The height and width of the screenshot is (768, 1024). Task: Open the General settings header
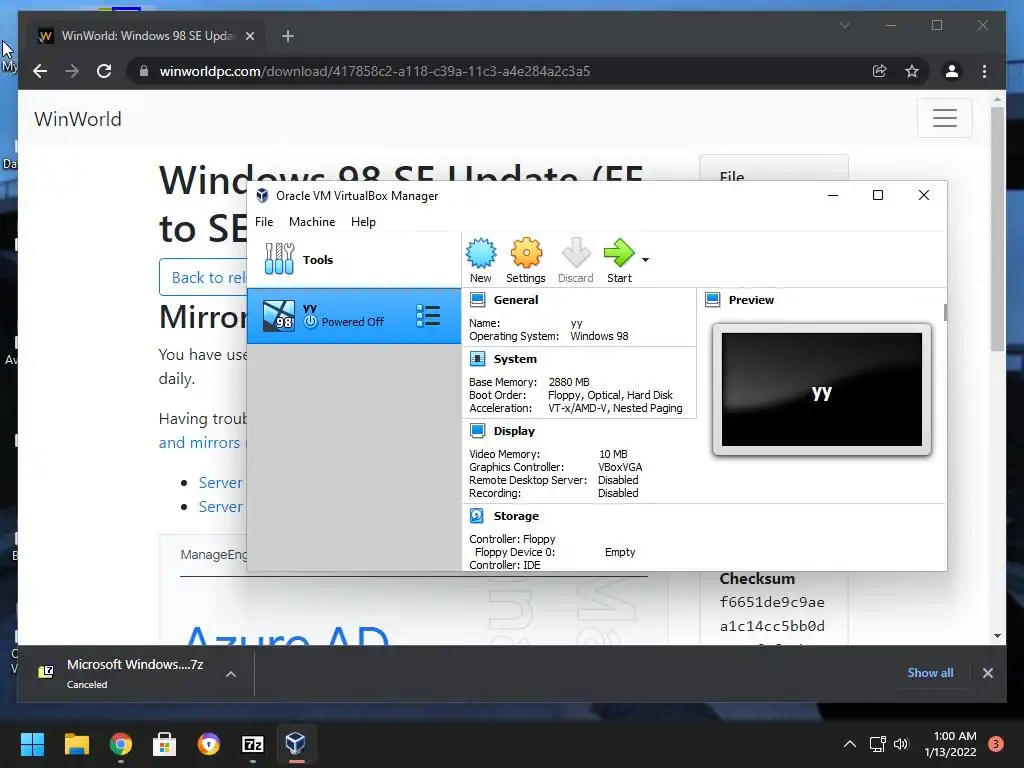pos(516,300)
